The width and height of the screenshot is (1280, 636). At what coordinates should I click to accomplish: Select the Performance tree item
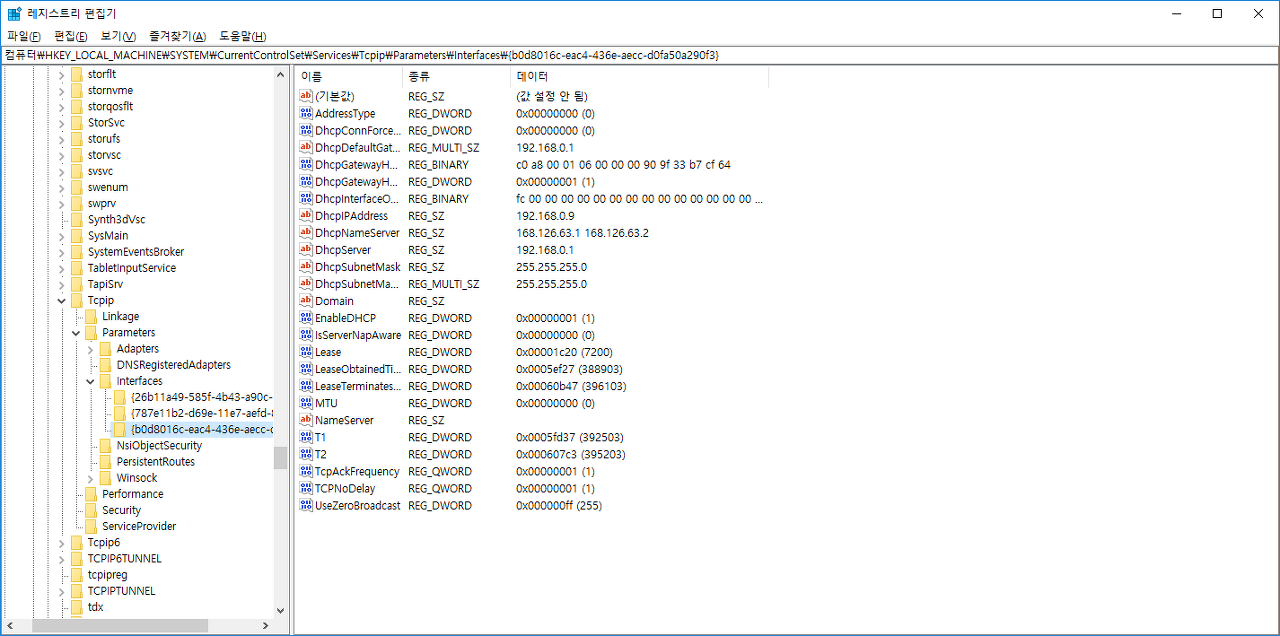tap(132, 494)
